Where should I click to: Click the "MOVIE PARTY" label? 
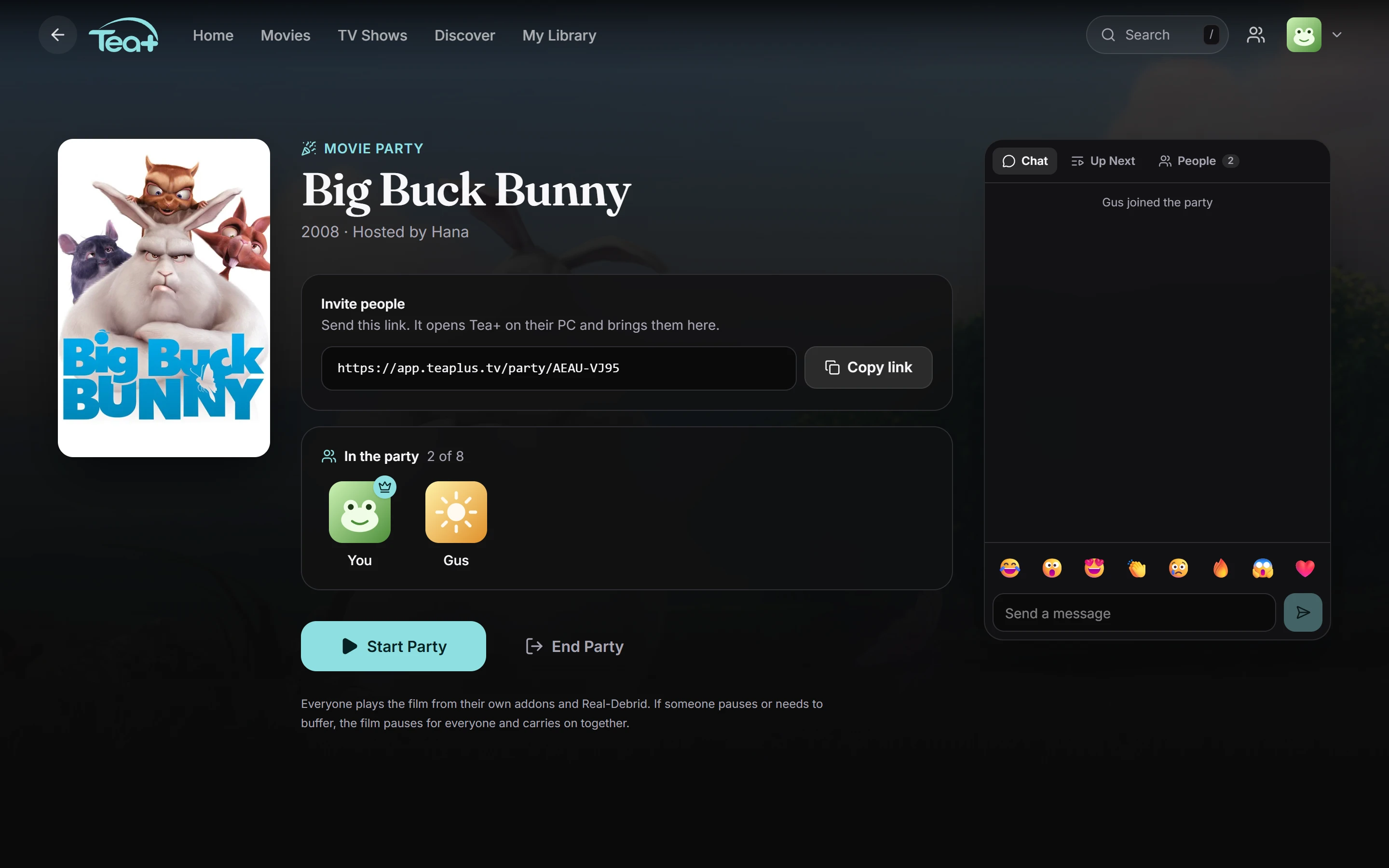(373, 149)
